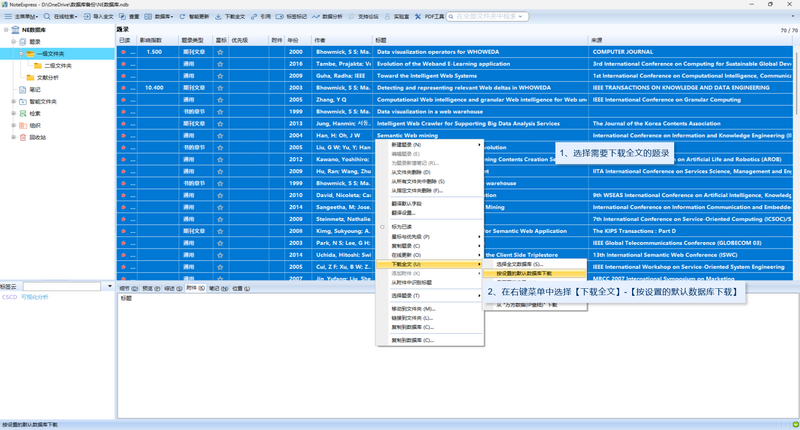The image size is (800, 430).
Task: Toggle the star for Jung, Hanmin row
Action: tap(220, 123)
